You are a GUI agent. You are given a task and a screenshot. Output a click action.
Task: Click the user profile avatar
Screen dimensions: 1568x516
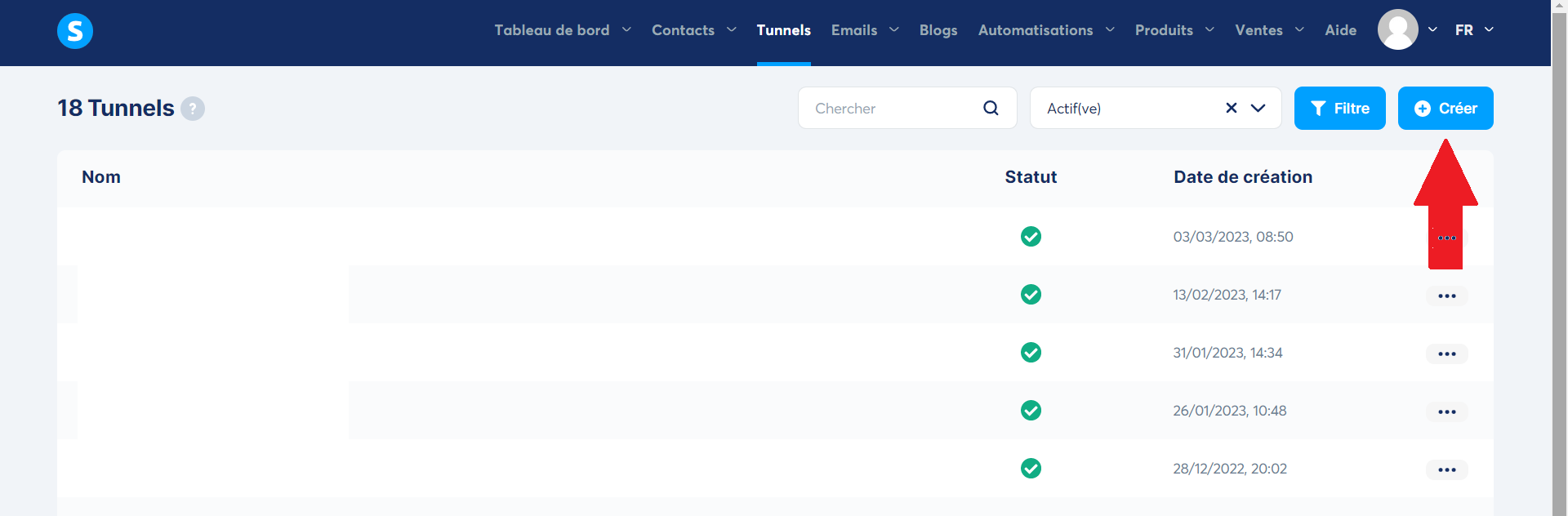[1398, 29]
